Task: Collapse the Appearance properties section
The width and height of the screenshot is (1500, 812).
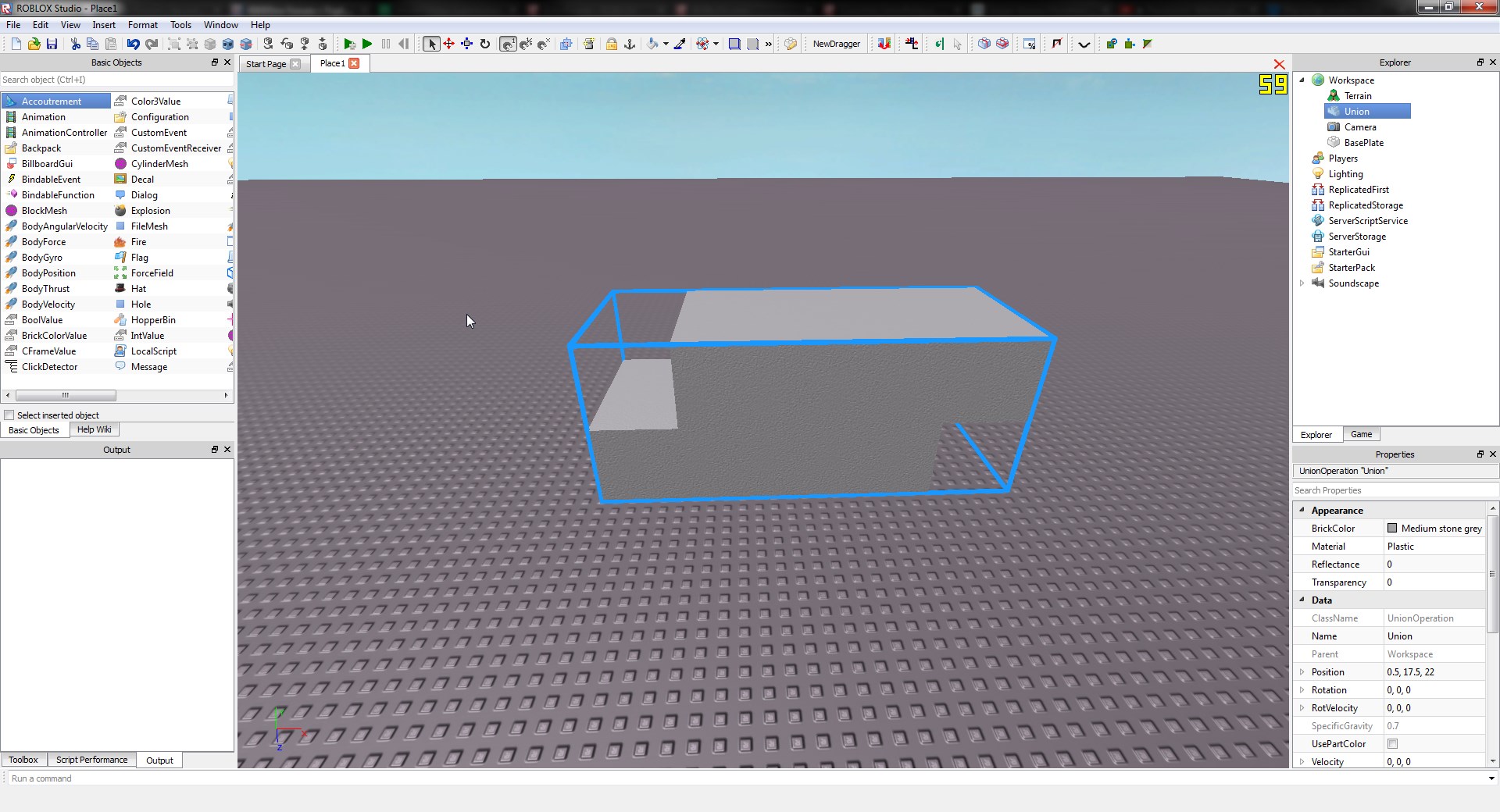Action: pos(1302,510)
